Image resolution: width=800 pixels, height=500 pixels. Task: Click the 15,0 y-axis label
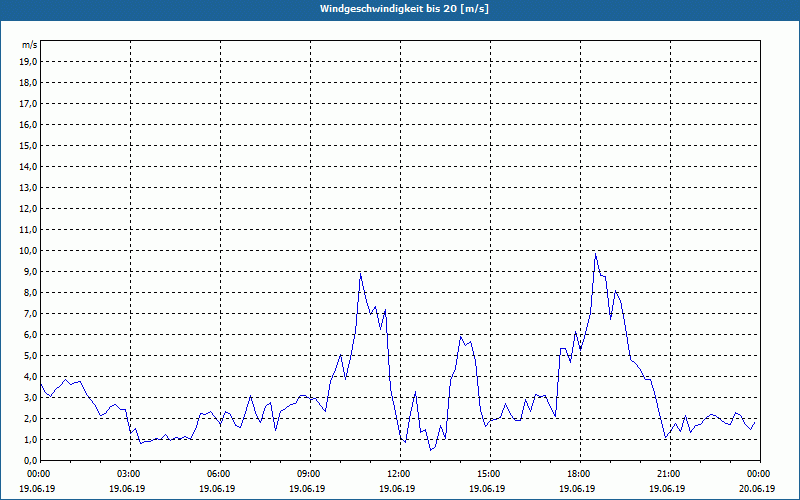pos(28,145)
